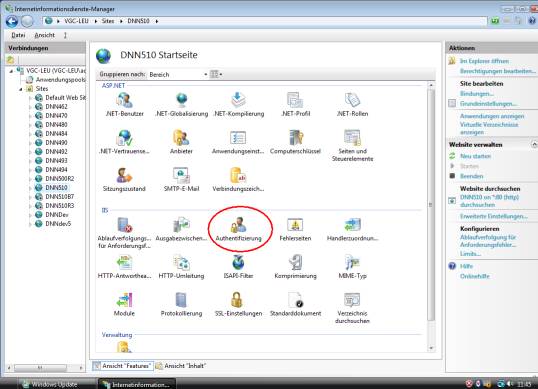Click Beenden action
This screenshot has height=389, width=538.
[x=471, y=176]
